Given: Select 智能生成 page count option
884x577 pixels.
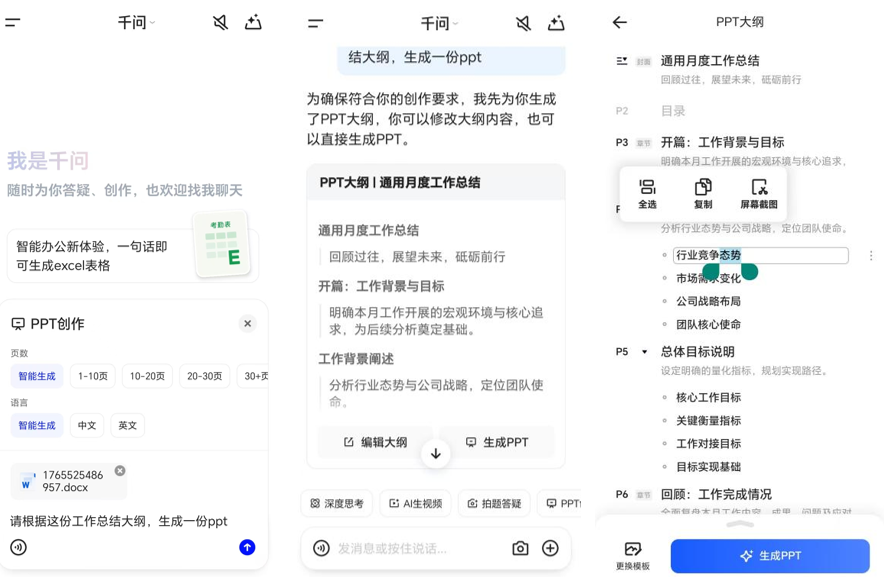Looking at the screenshot, I should tap(37, 376).
